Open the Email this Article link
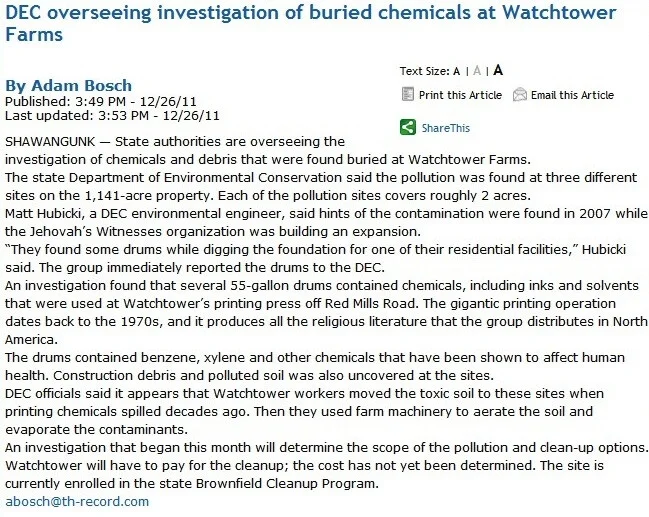The width and height of the screenshot is (649, 517). click(x=572, y=96)
